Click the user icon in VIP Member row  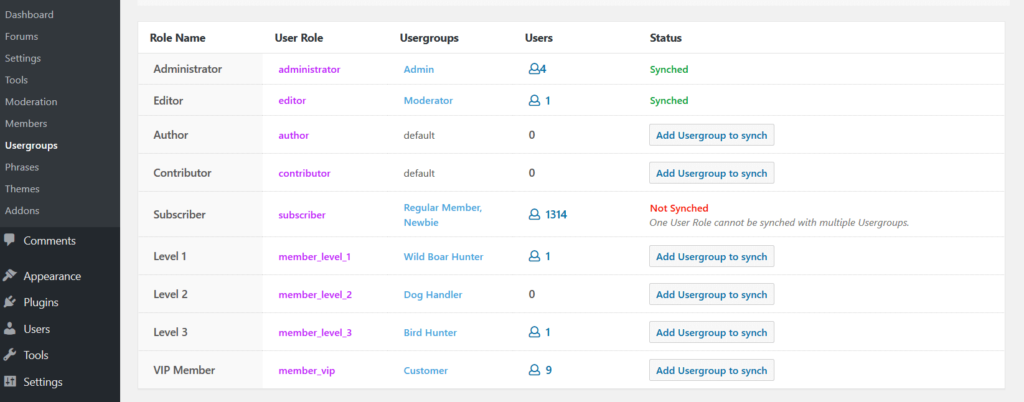534,370
